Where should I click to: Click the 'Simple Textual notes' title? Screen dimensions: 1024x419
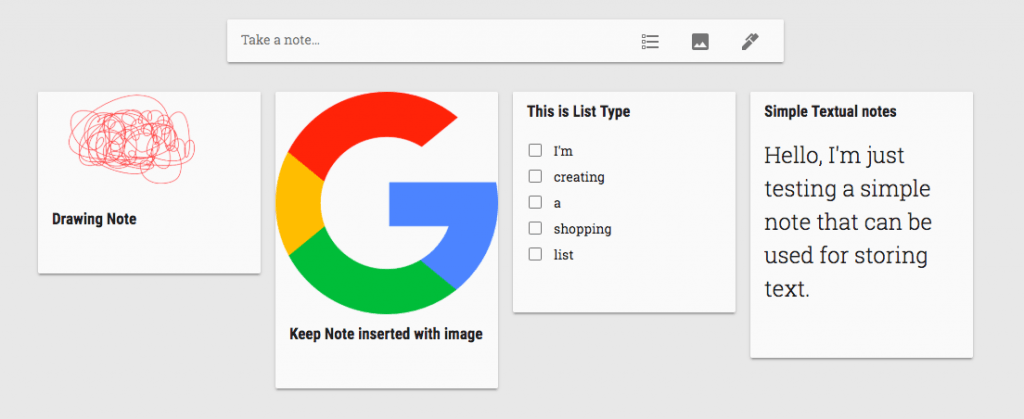pyautogui.click(x=830, y=112)
